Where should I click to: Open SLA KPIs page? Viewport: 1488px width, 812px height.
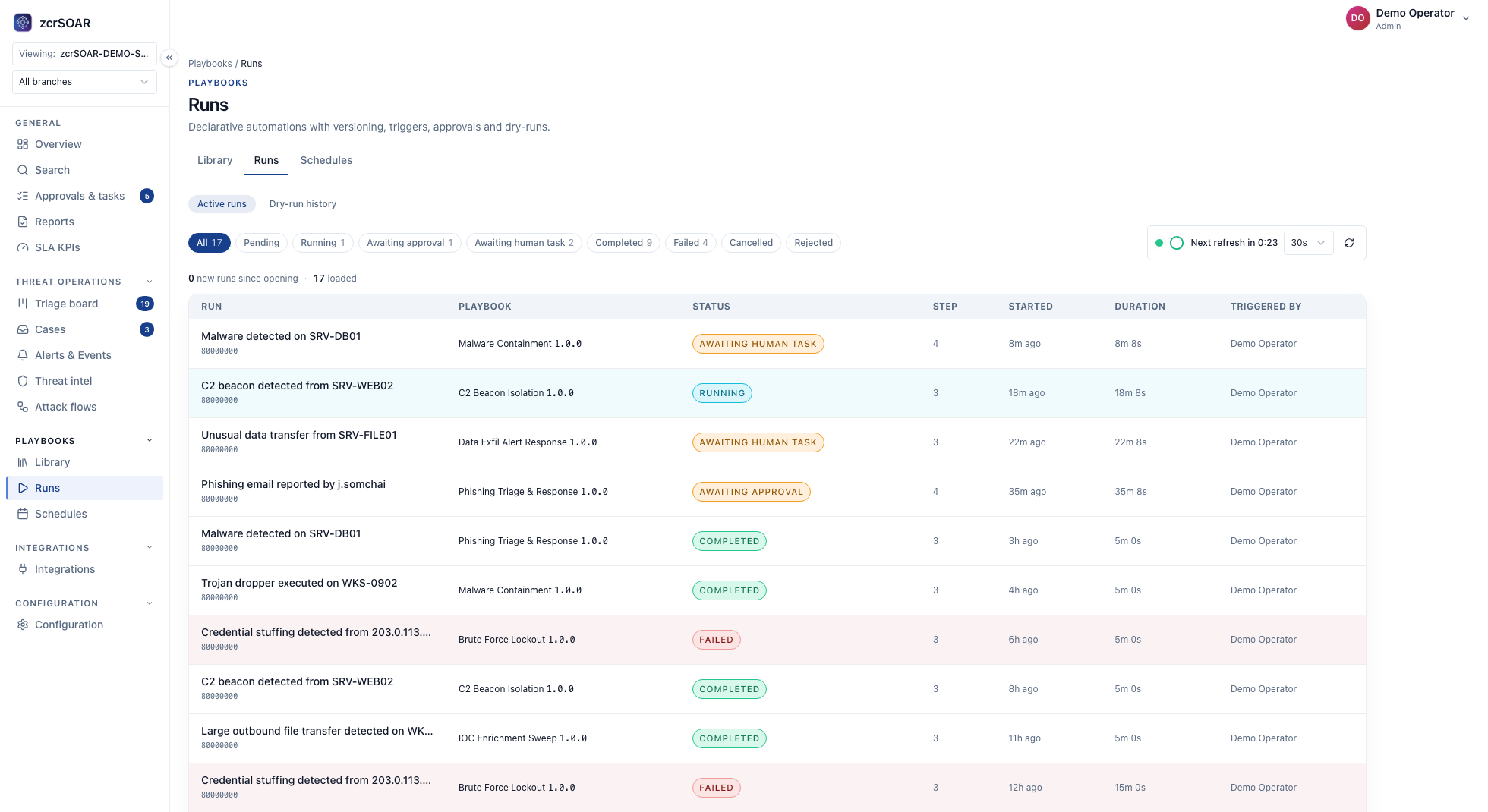(x=84, y=247)
